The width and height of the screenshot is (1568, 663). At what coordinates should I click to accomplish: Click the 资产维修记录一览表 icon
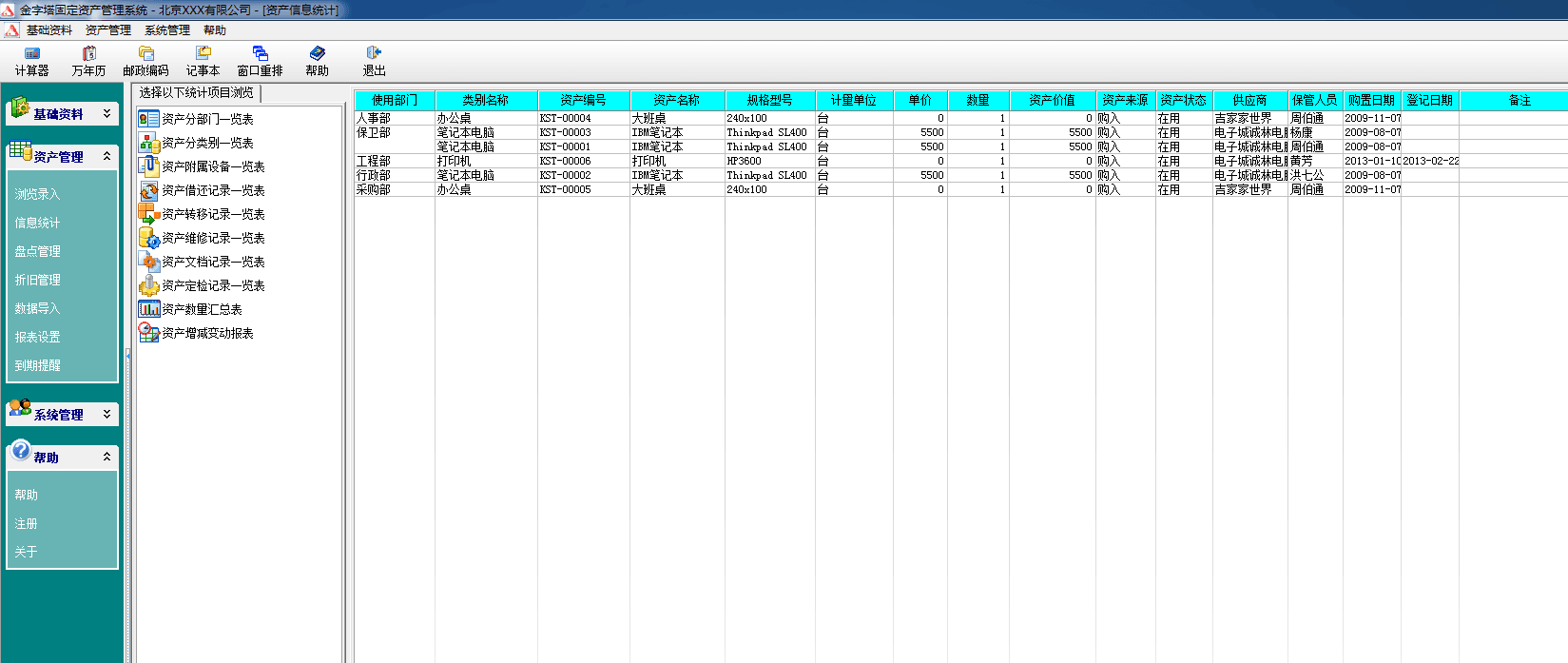pyautogui.click(x=148, y=238)
